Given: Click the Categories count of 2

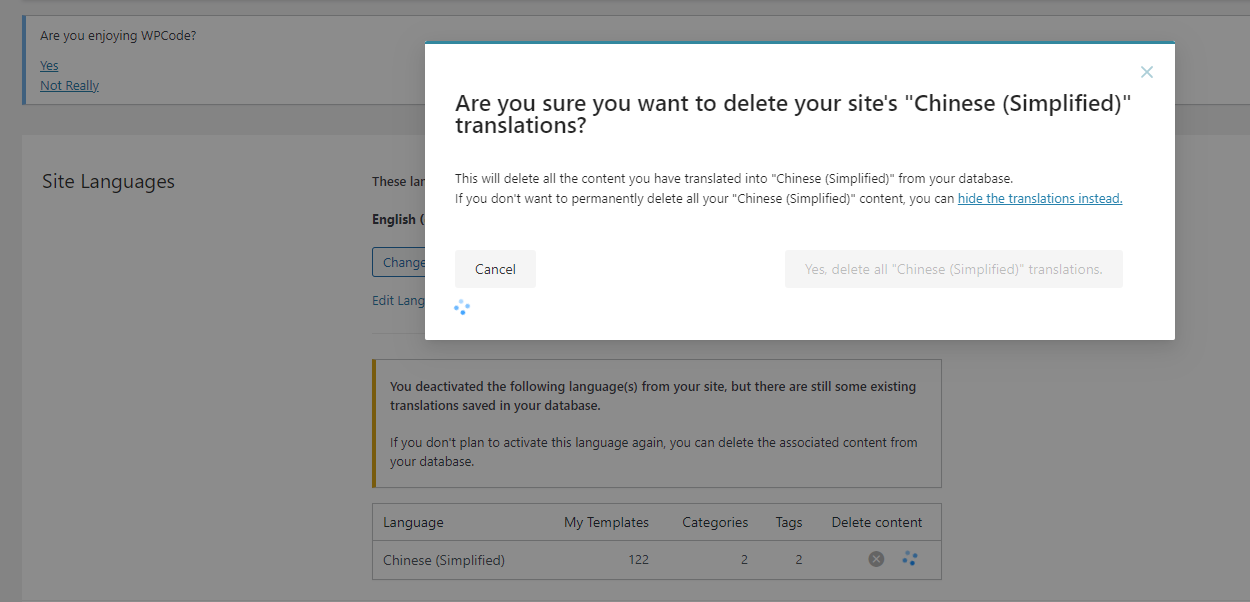Looking at the screenshot, I should (744, 560).
